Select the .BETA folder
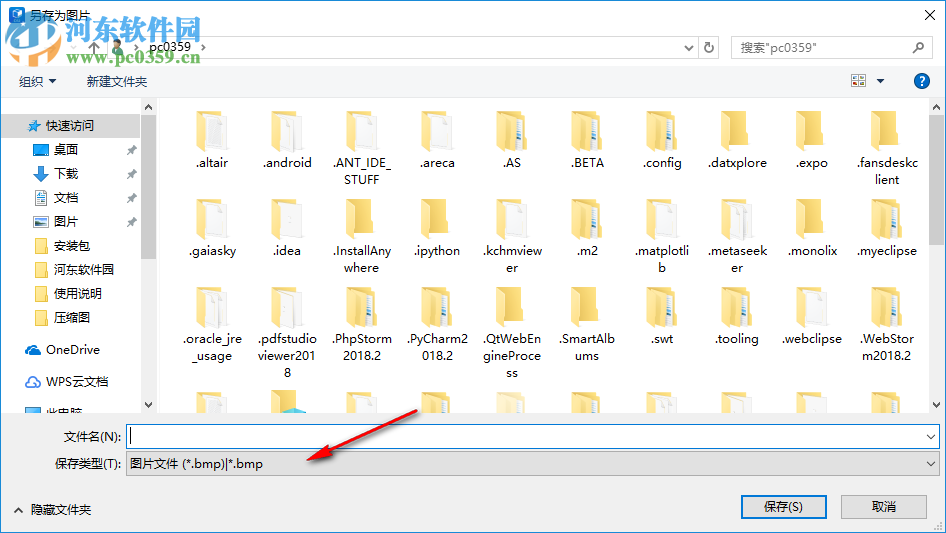Image resolution: width=946 pixels, height=533 pixels. [x=587, y=140]
